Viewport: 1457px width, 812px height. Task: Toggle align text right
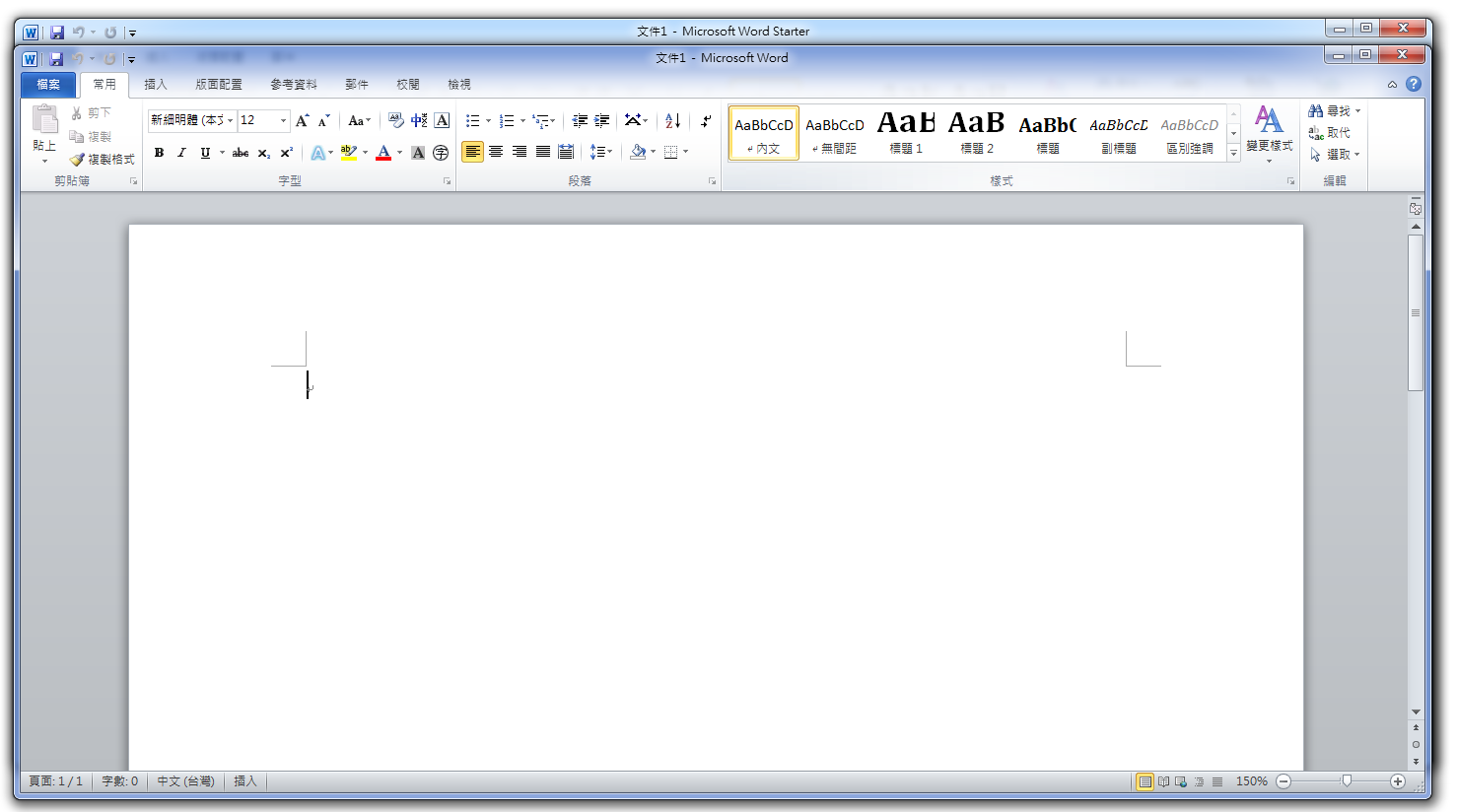pos(520,152)
